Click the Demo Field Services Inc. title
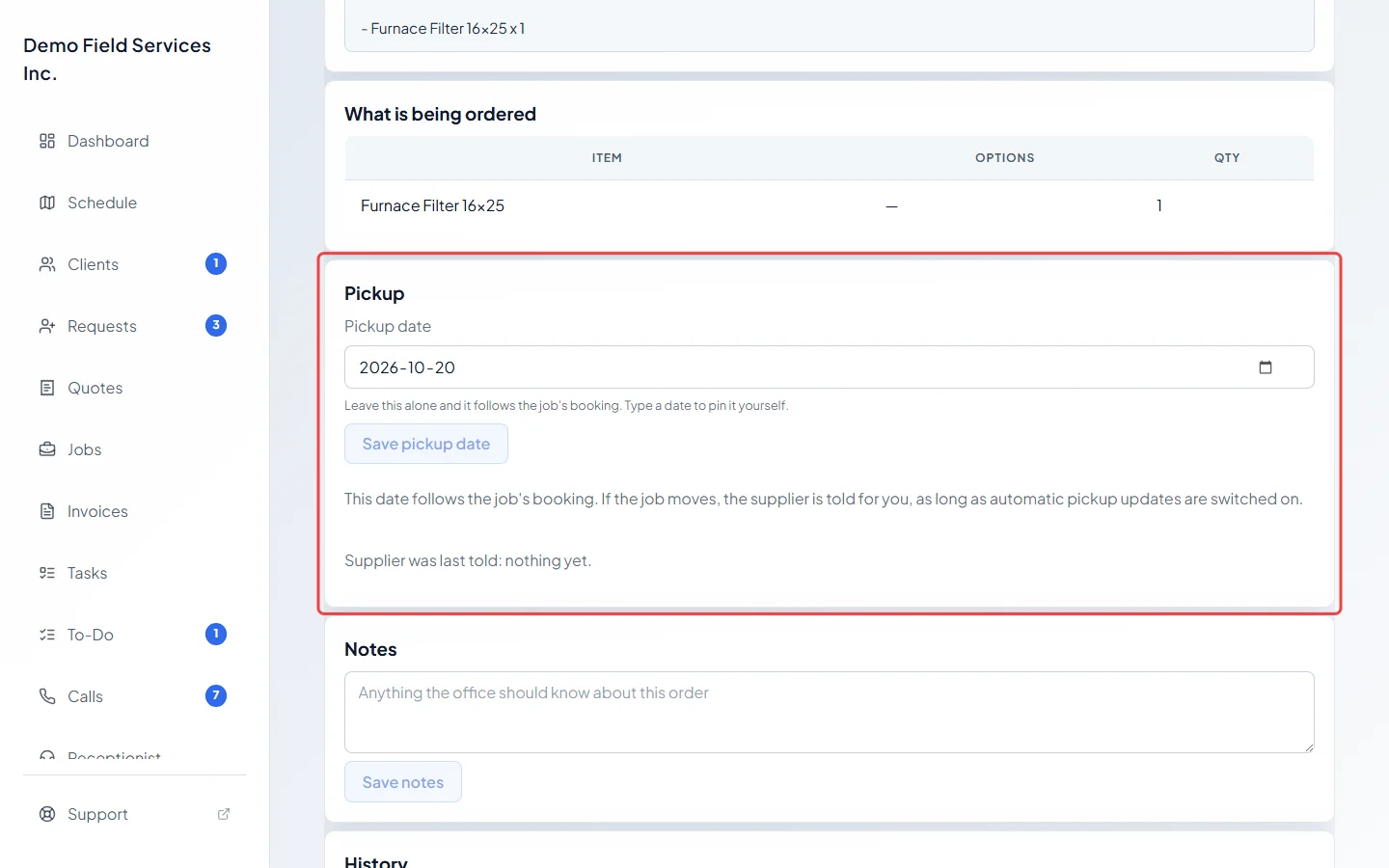This screenshot has height=868, width=1389. pyautogui.click(x=118, y=60)
